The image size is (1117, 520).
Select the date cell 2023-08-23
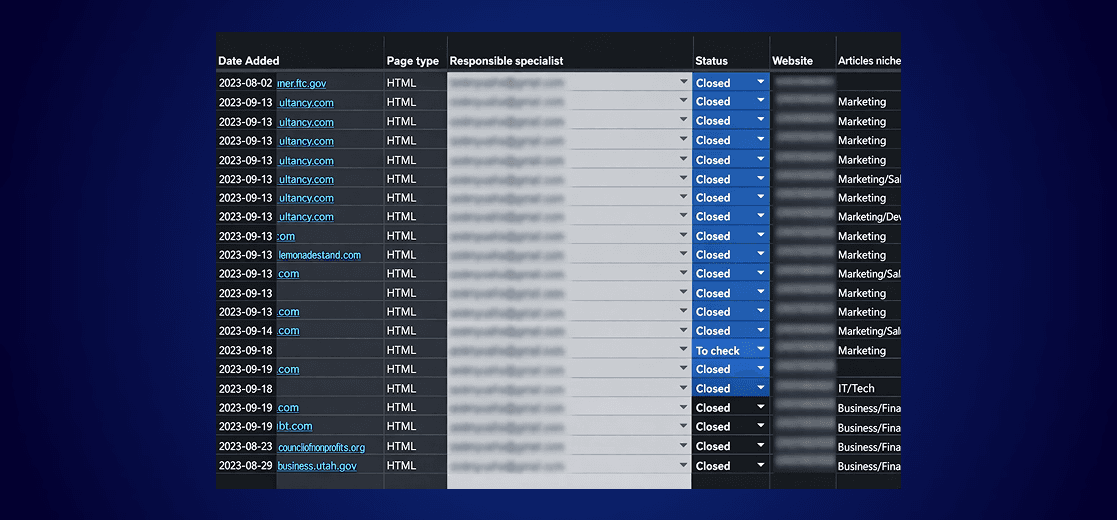(x=245, y=446)
